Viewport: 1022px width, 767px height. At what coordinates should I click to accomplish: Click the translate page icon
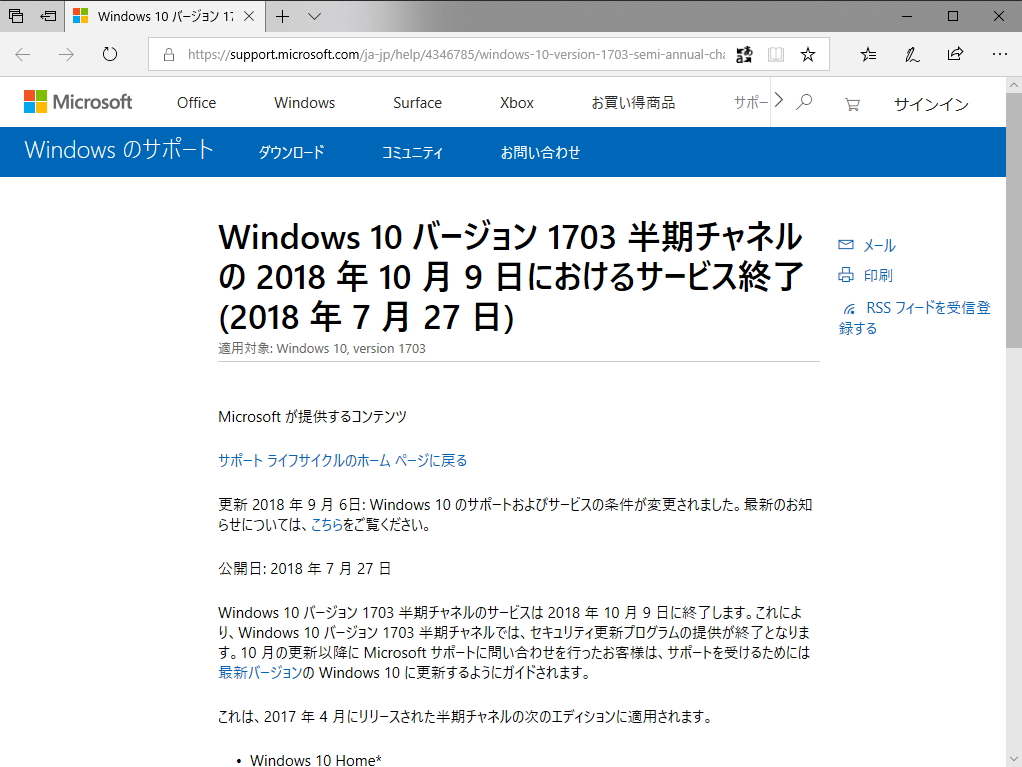(x=744, y=55)
